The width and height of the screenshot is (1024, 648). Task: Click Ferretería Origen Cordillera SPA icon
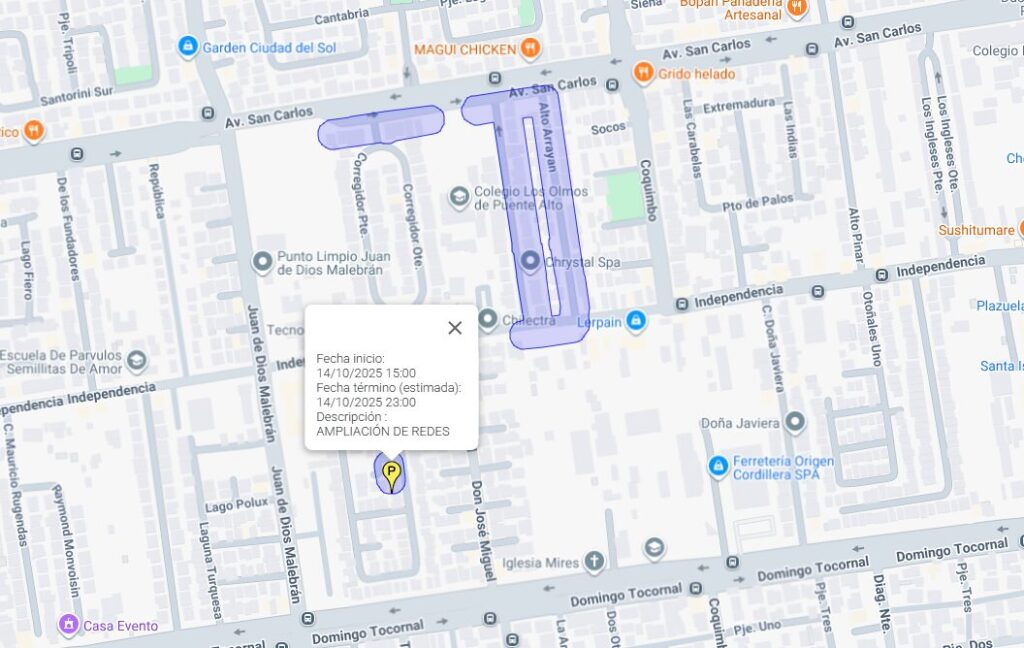[x=718, y=466]
